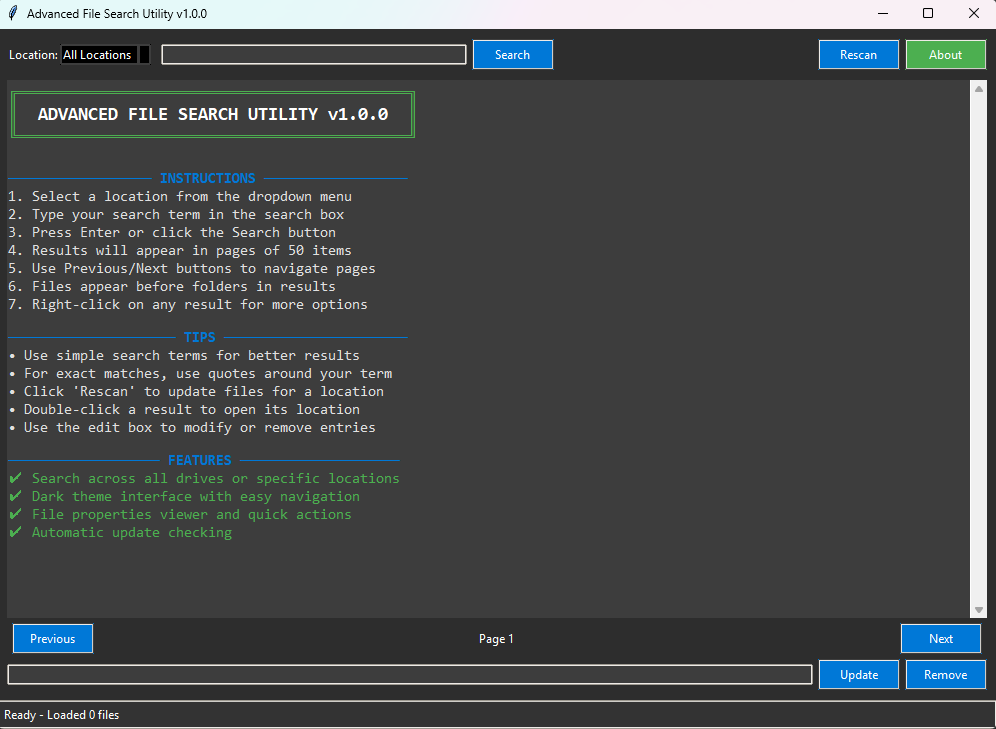Maximize the application window
Viewport: 996px width, 729px height.
pyautogui.click(x=927, y=14)
